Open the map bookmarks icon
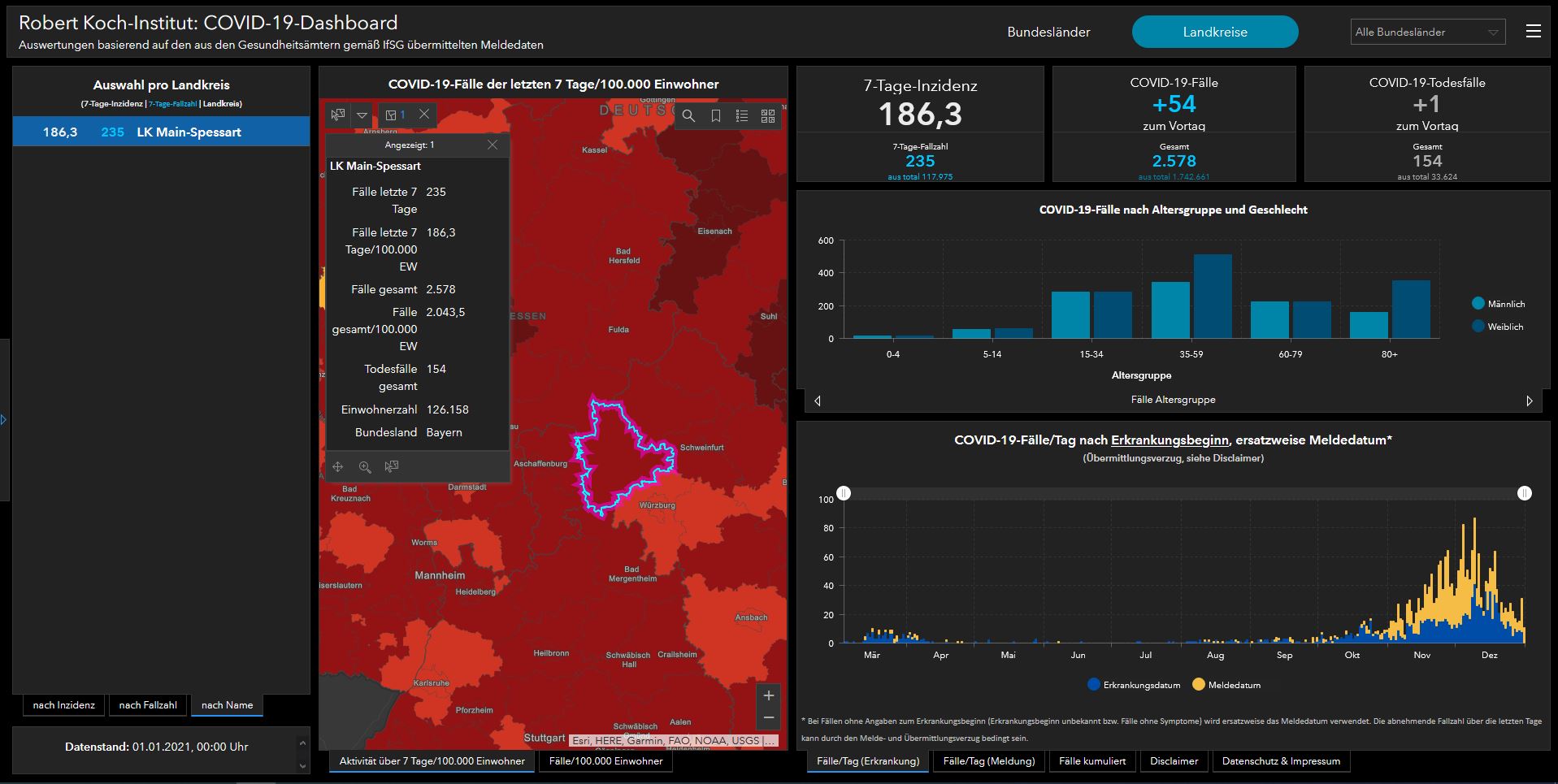 pos(715,116)
